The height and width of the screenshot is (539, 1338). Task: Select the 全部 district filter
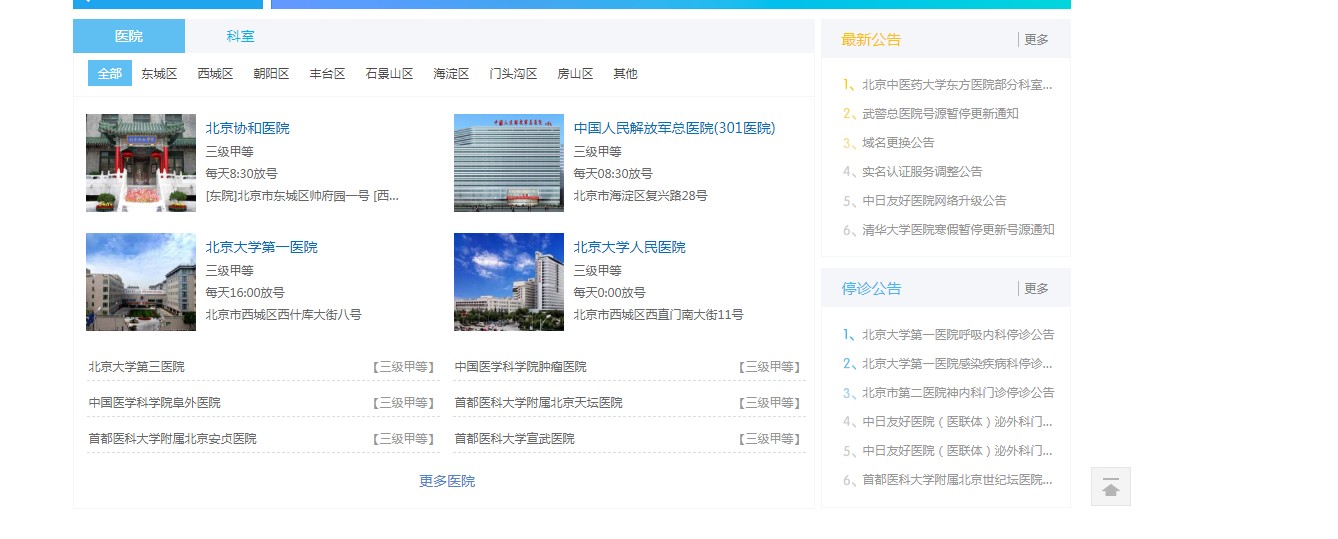tap(110, 73)
